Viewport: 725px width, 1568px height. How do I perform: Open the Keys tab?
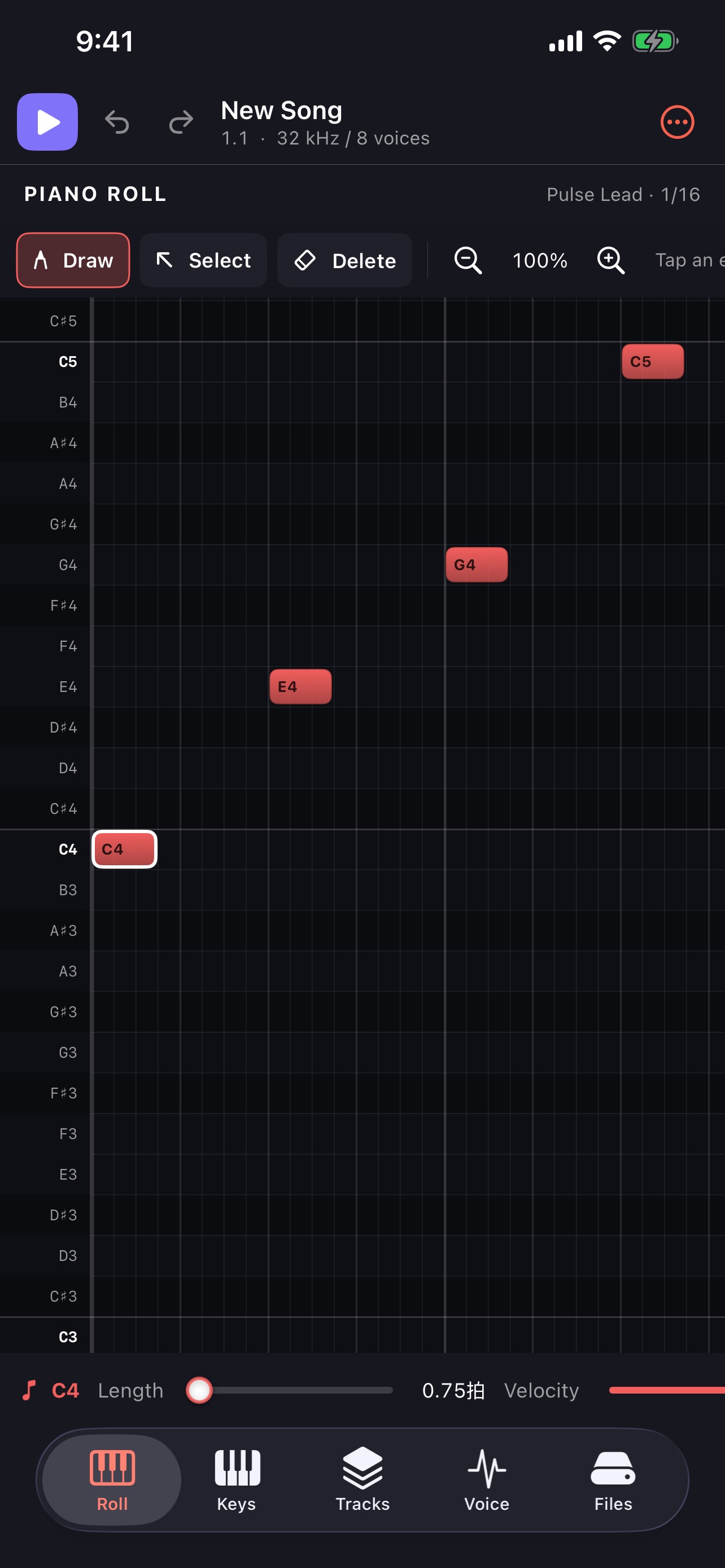click(x=237, y=1480)
